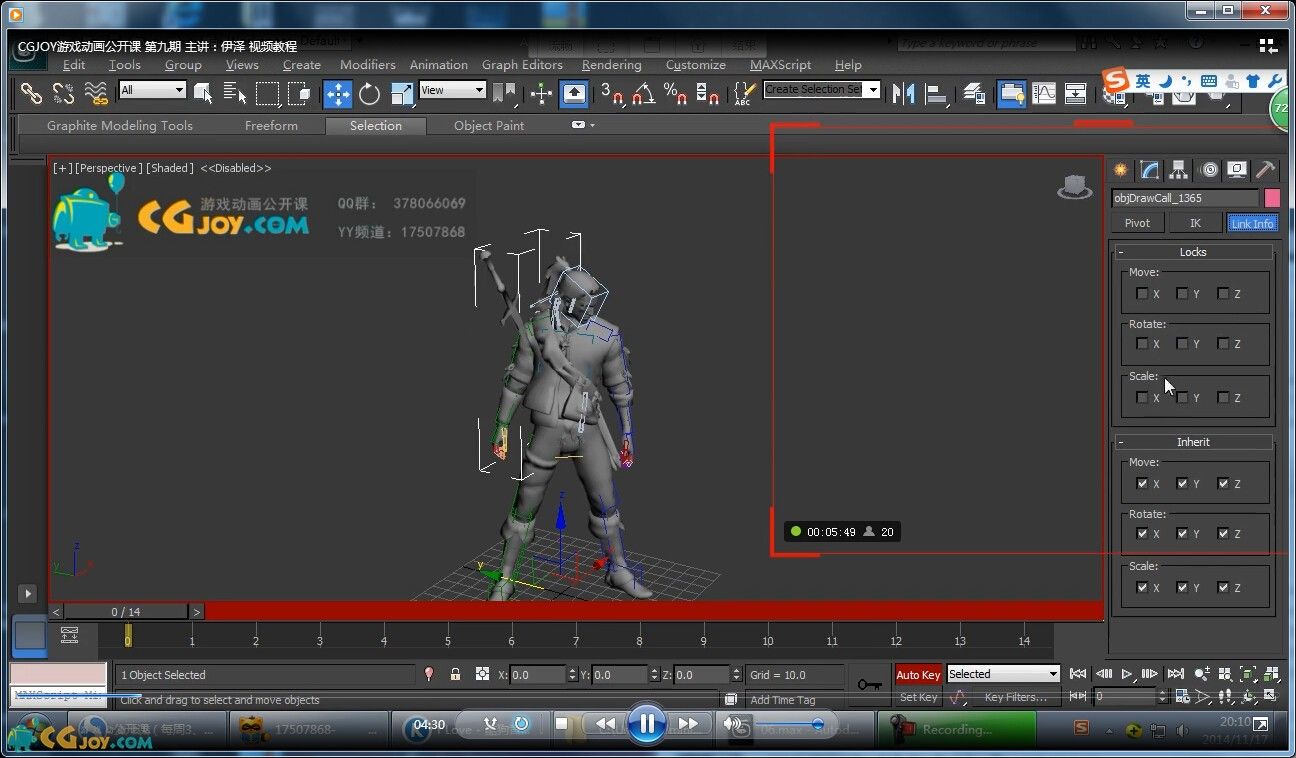Screen dimensions: 1296x758
Task: Check the Locks Rotate Y checkbox
Action: [x=1182, y=343]
